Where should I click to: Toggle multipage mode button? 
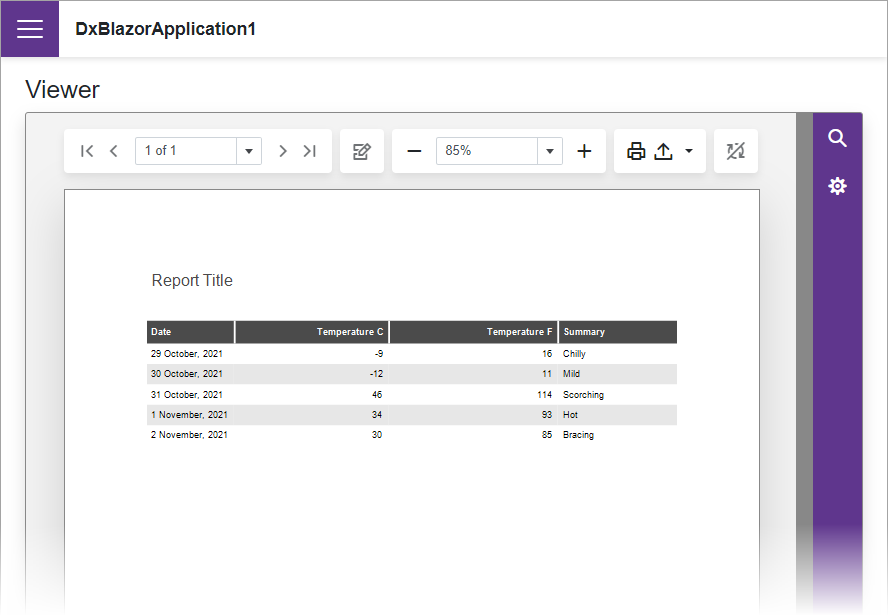[736, 151]
